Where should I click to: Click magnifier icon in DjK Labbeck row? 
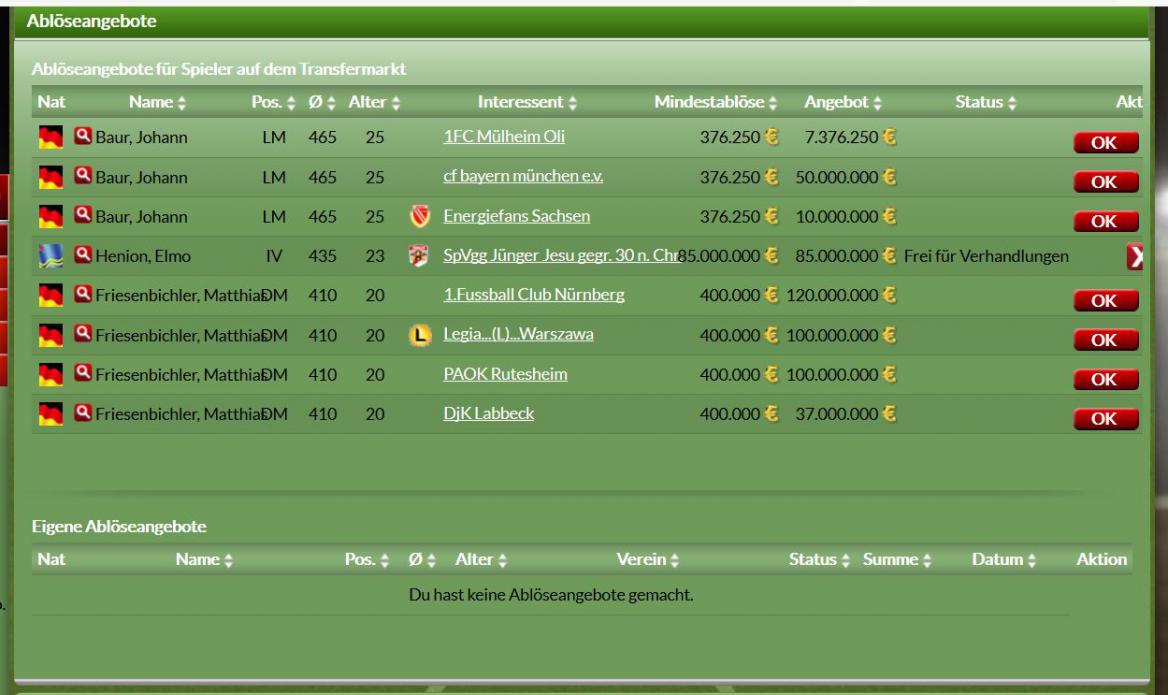pyautogui.click(x=84, y=414)
